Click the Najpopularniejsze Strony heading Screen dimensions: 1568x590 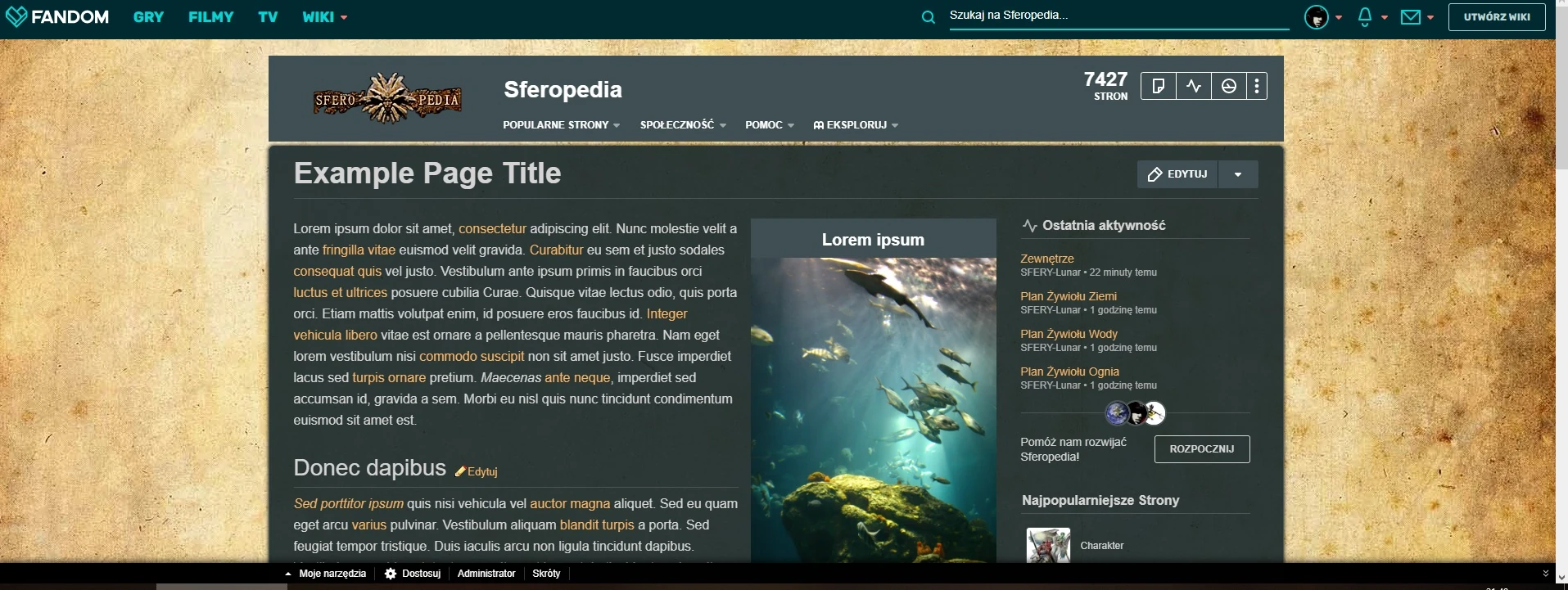click(1100, 501)
